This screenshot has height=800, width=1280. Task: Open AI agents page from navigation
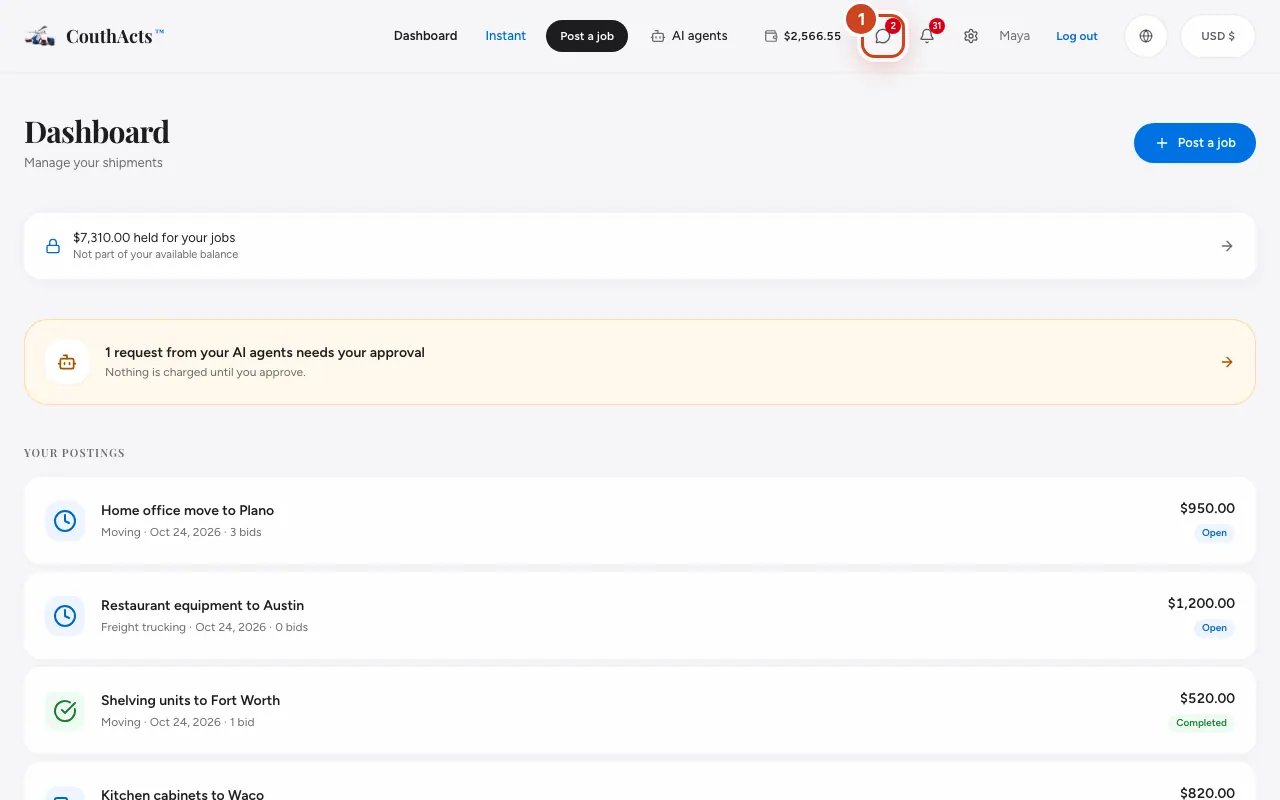[x=689, y=36]
